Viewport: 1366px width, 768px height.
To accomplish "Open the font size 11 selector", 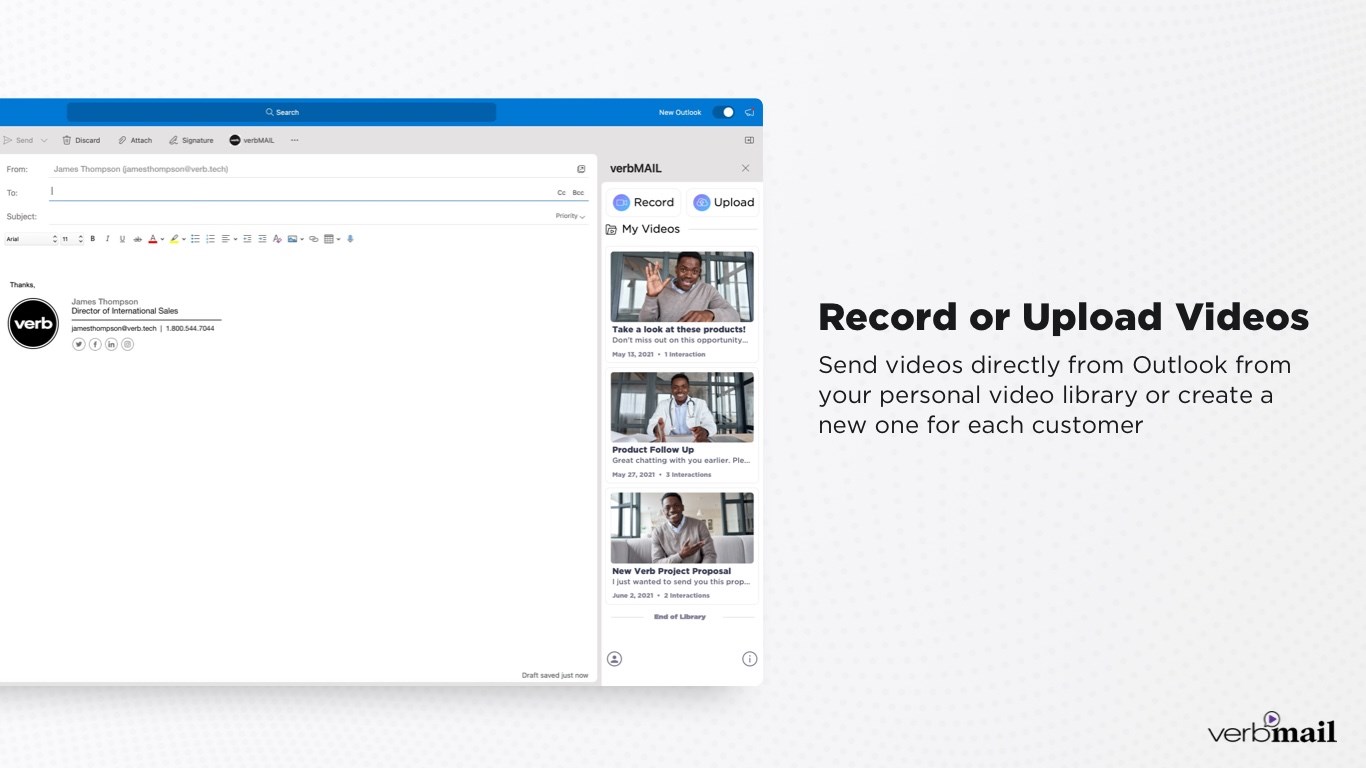I will pos(72,239).
